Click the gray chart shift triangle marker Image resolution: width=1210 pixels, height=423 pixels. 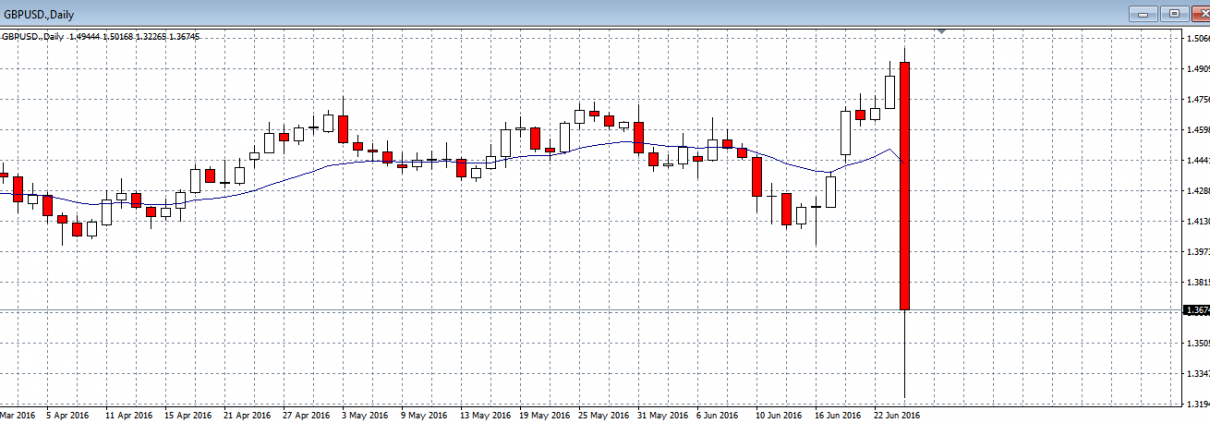941,32
